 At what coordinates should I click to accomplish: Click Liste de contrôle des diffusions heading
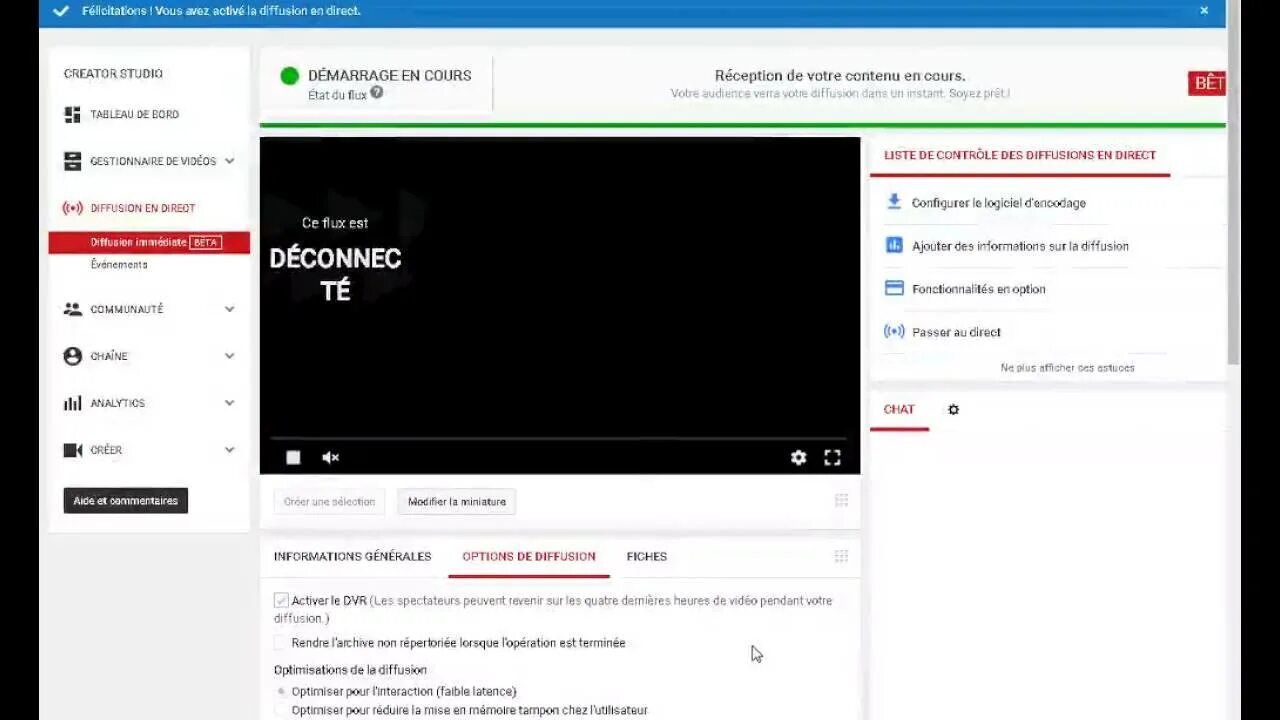[x=1020, y=155]
